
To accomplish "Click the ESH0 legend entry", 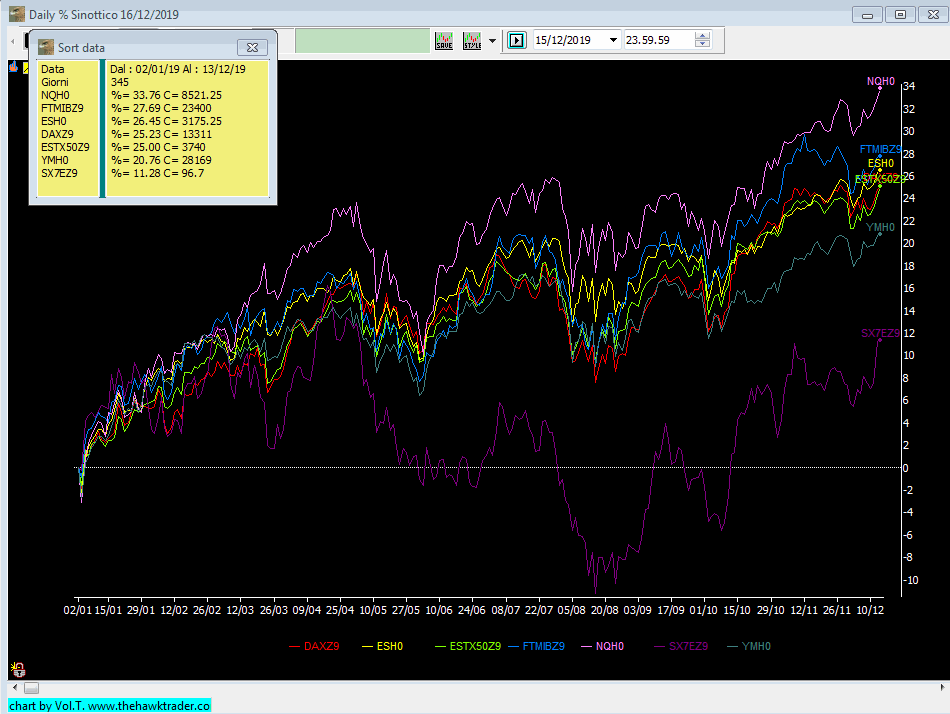I will click(382, 646).
